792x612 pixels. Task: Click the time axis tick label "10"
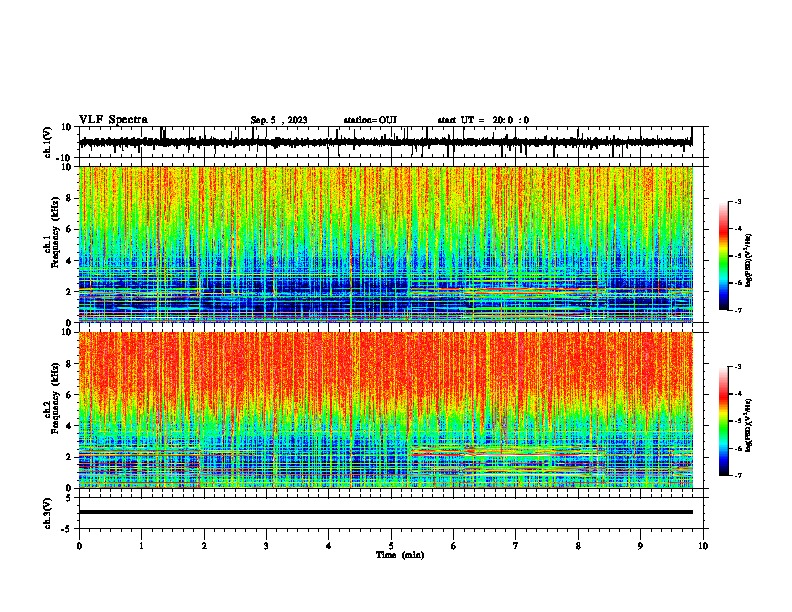pos(703,546)
